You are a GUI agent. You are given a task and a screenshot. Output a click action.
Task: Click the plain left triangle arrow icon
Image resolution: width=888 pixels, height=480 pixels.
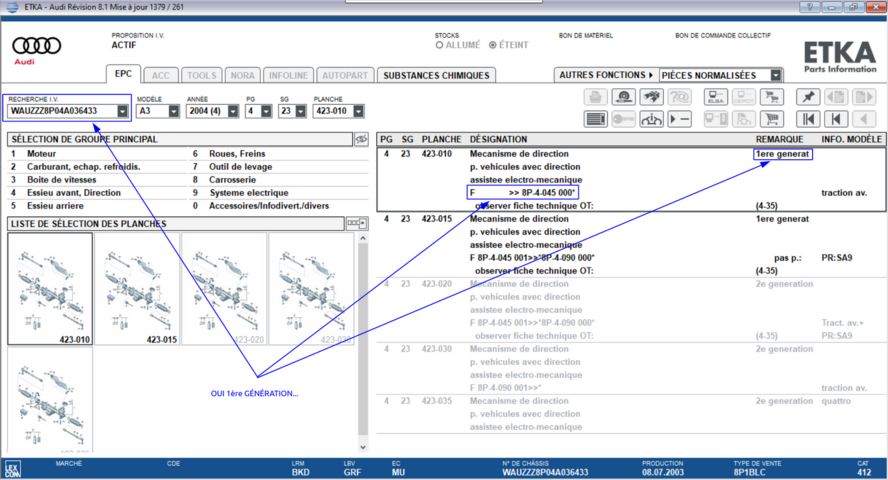(x=864, y=119)
